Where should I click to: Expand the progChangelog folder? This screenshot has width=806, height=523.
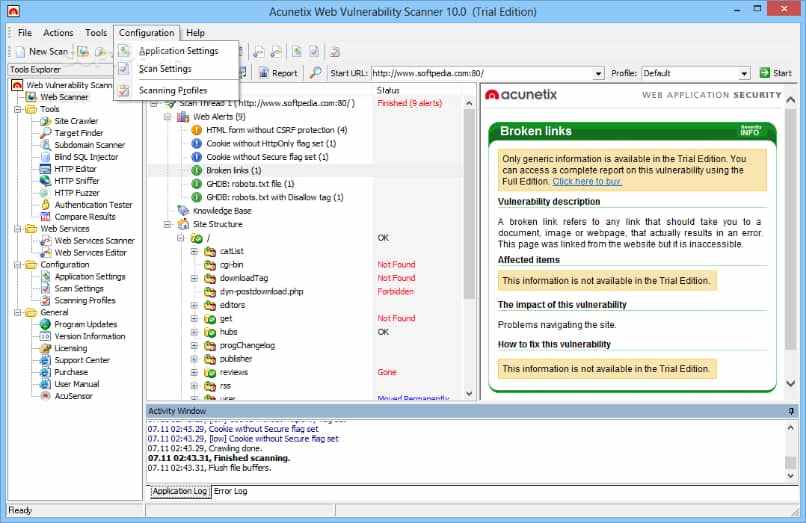point(194,346)
